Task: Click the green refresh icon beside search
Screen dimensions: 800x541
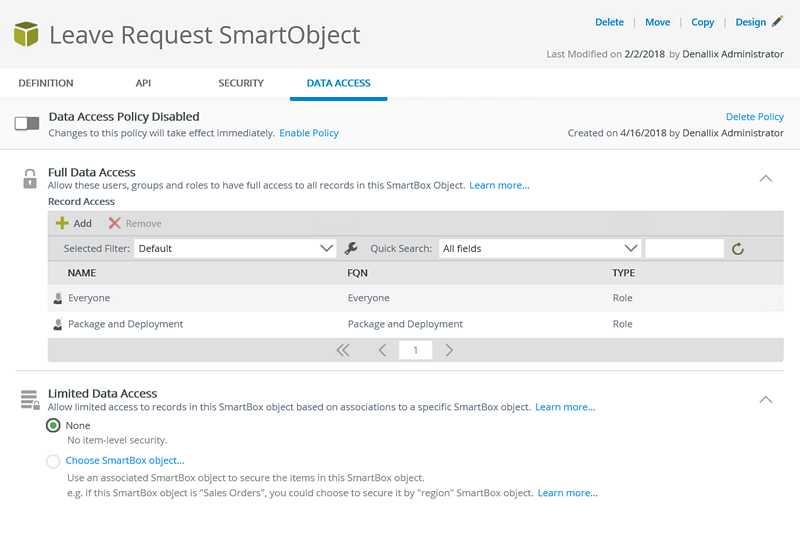Action: coord(738,249)
